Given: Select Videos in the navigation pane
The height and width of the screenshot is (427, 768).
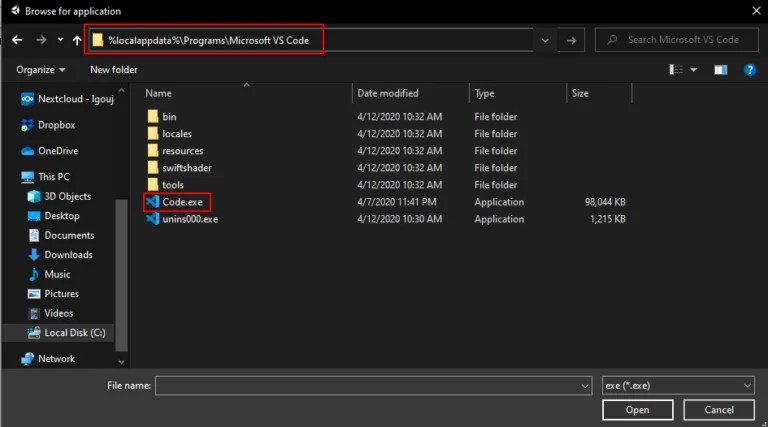Looking at the screenshot, I should 50,313.
